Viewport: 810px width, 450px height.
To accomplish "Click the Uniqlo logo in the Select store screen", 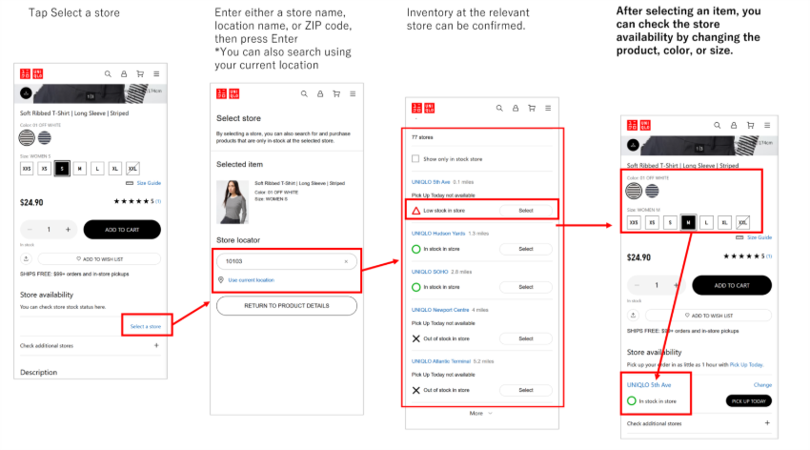I will coord(228,93).
